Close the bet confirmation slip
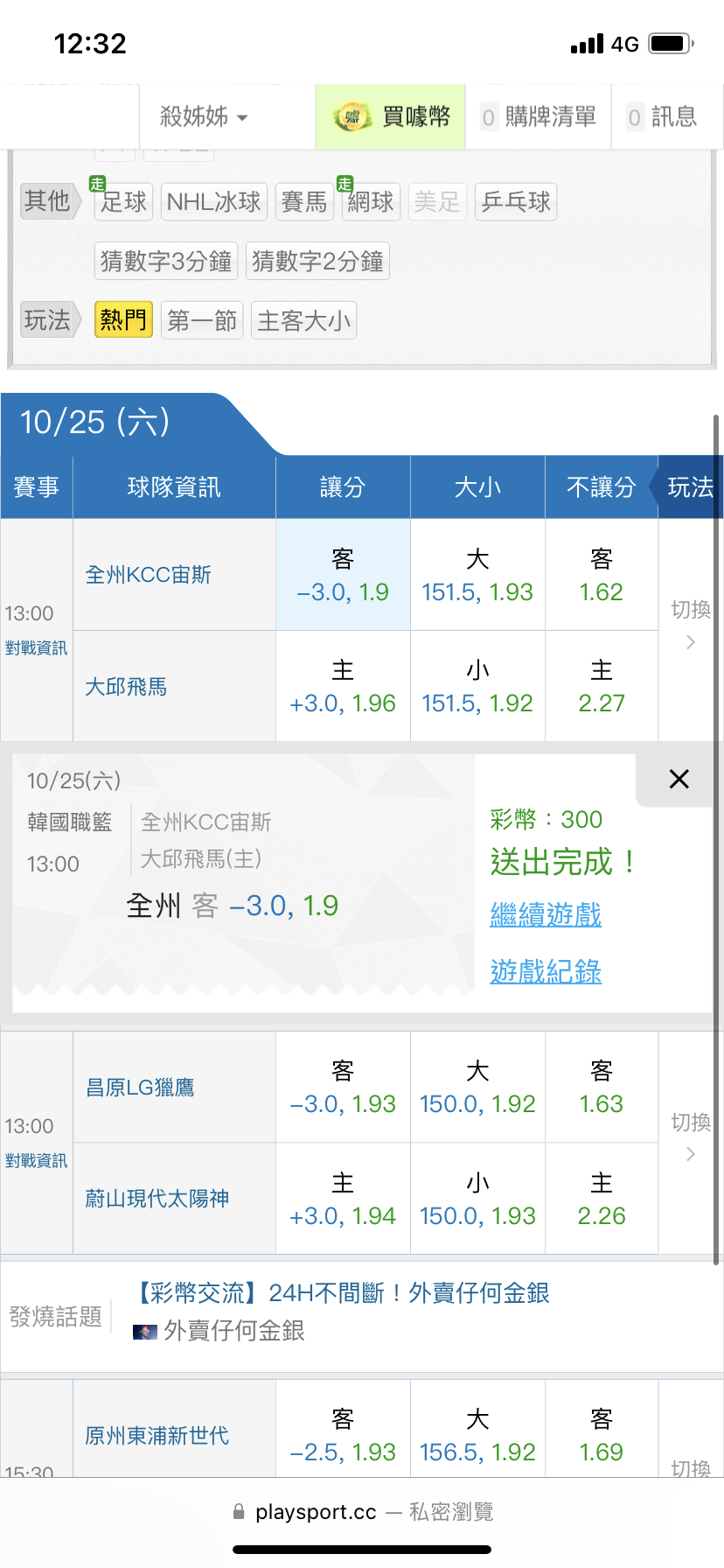Viewport: 724px width, 1568px height. click(x=679, y=779)
